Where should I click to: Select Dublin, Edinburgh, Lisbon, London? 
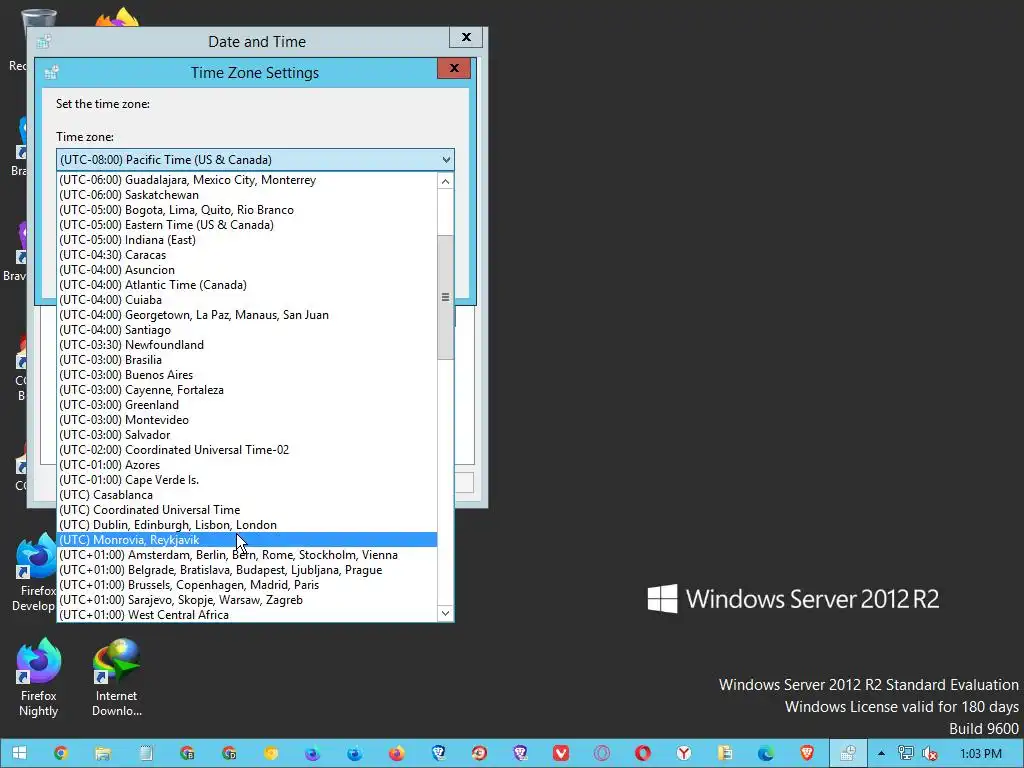tap(247, 525)
